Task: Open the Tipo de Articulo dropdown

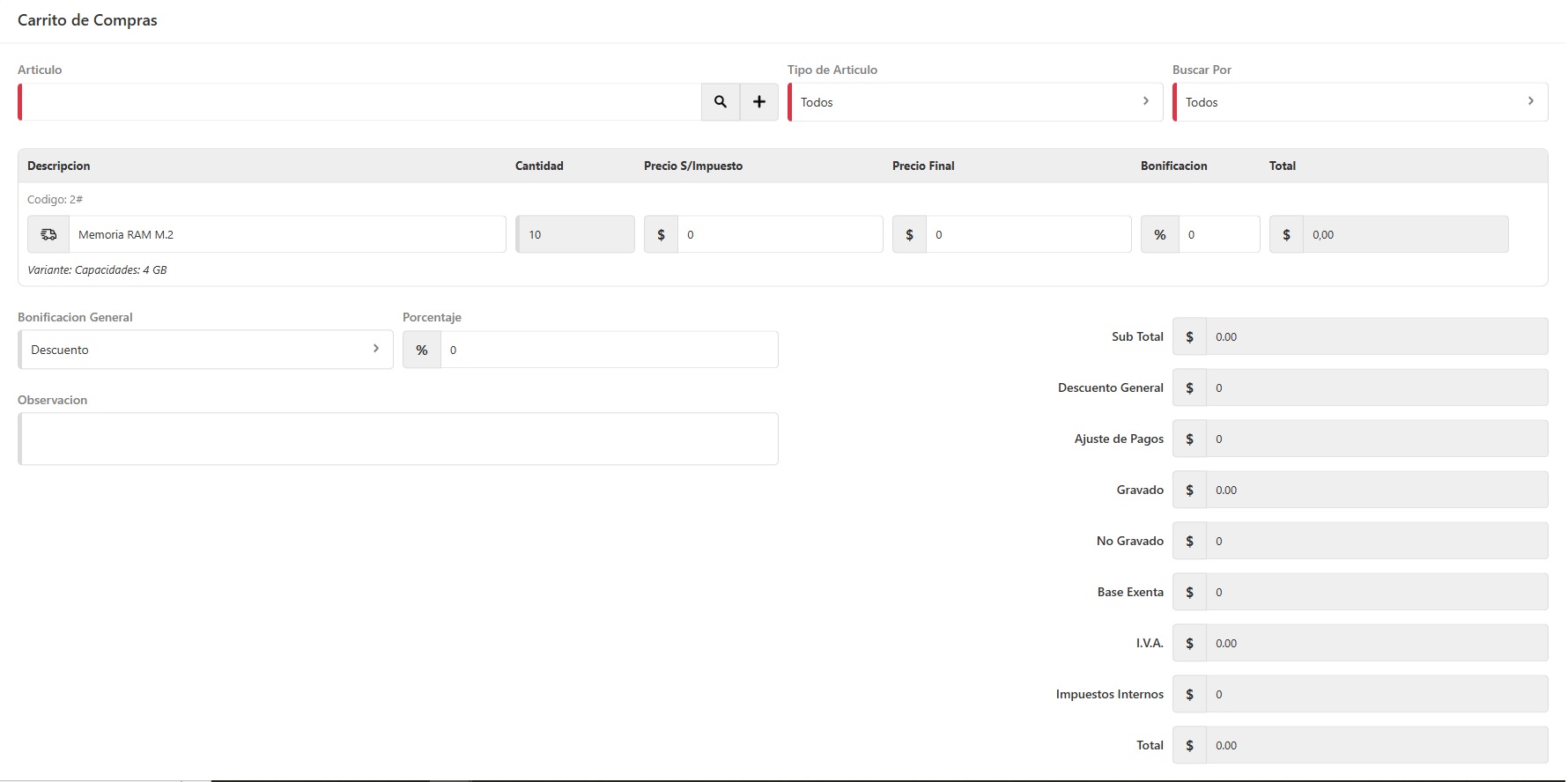Action: coord(974,102)
